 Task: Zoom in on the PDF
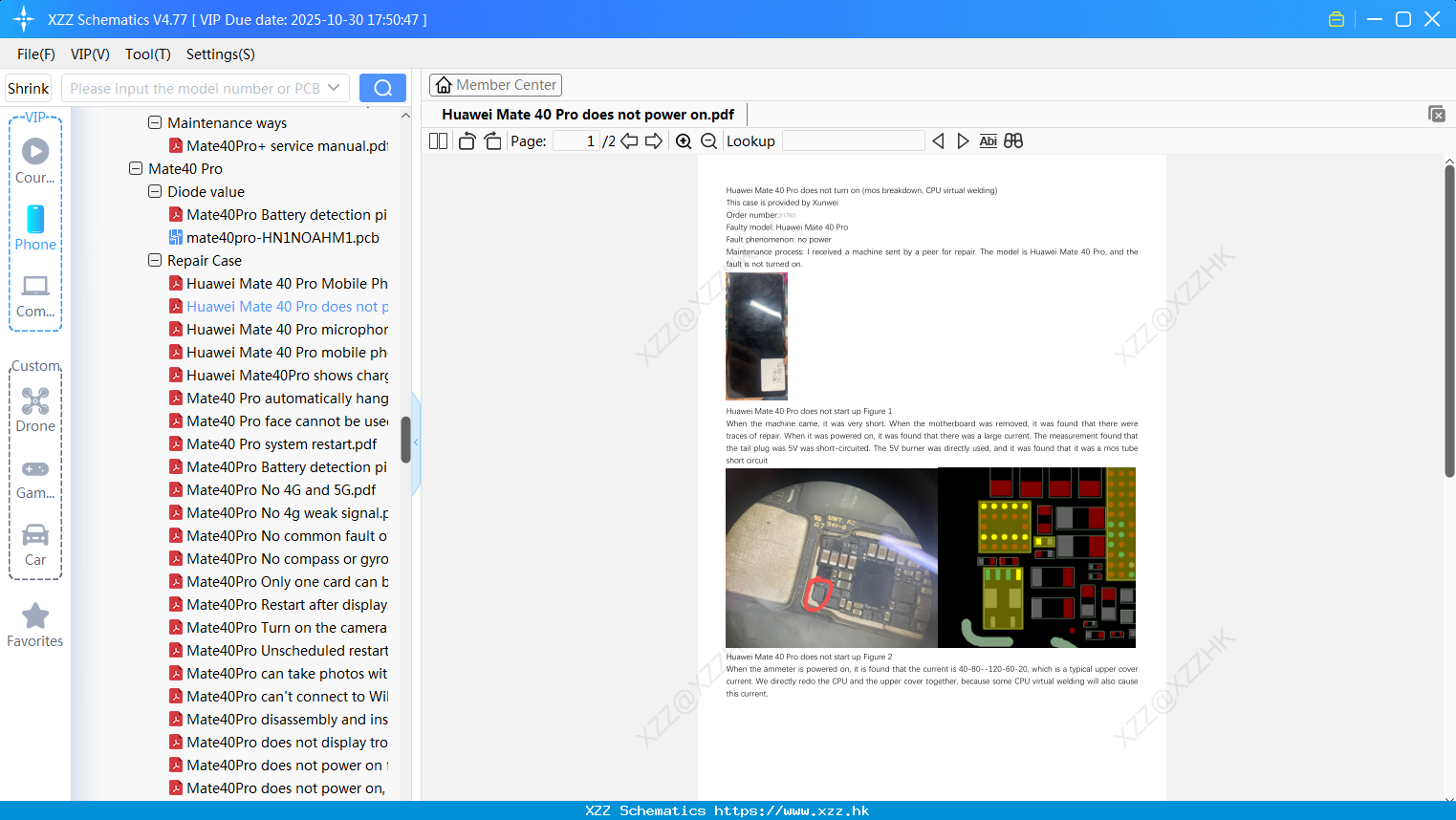point(684,141)
